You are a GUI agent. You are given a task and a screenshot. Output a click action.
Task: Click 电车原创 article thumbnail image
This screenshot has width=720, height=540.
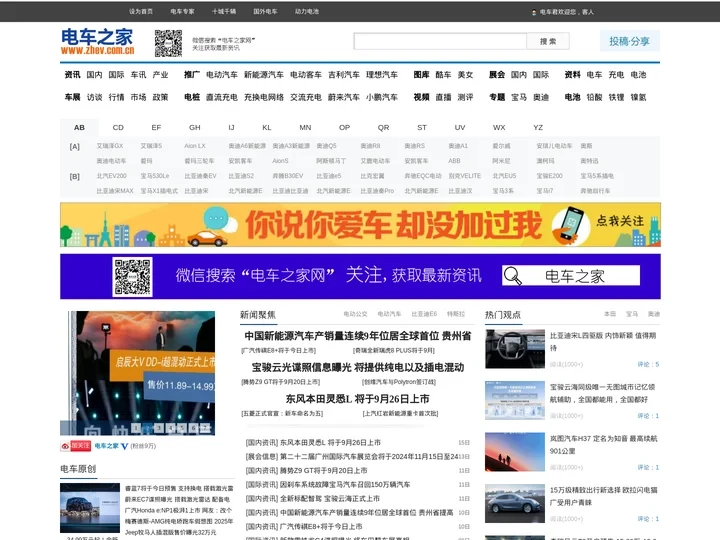(x=90, y=507)
